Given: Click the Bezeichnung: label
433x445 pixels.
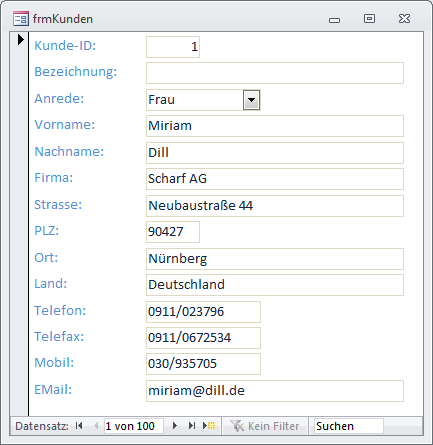Looking at the screenshot, I should pyautogui.click(x=76, y=72).
